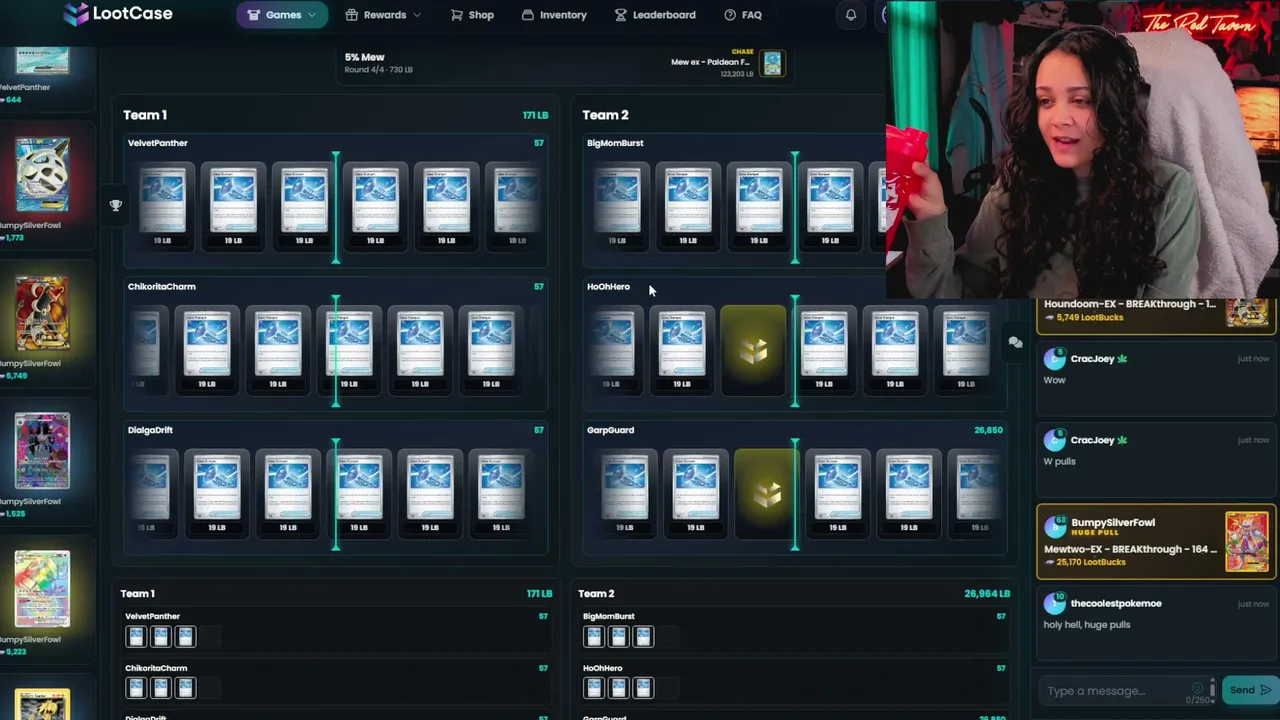
Task: Open the Mewtwo-EX huge pull card image
Action: (1247, 542)
